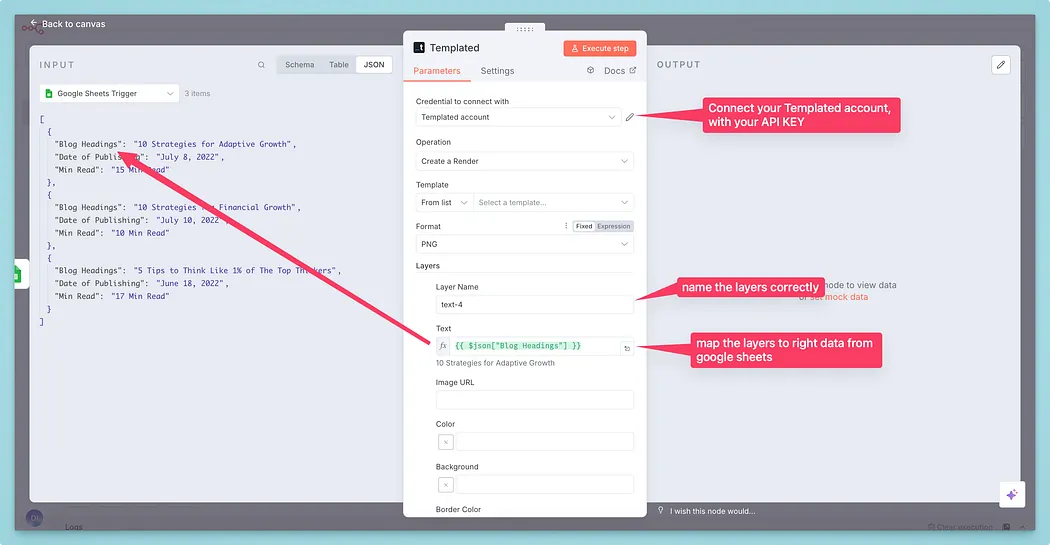Select the "July 10, 2022" JSON value
Image resolution: width=1050 pixels, height=545 pixels.
(x=190, y=220)
